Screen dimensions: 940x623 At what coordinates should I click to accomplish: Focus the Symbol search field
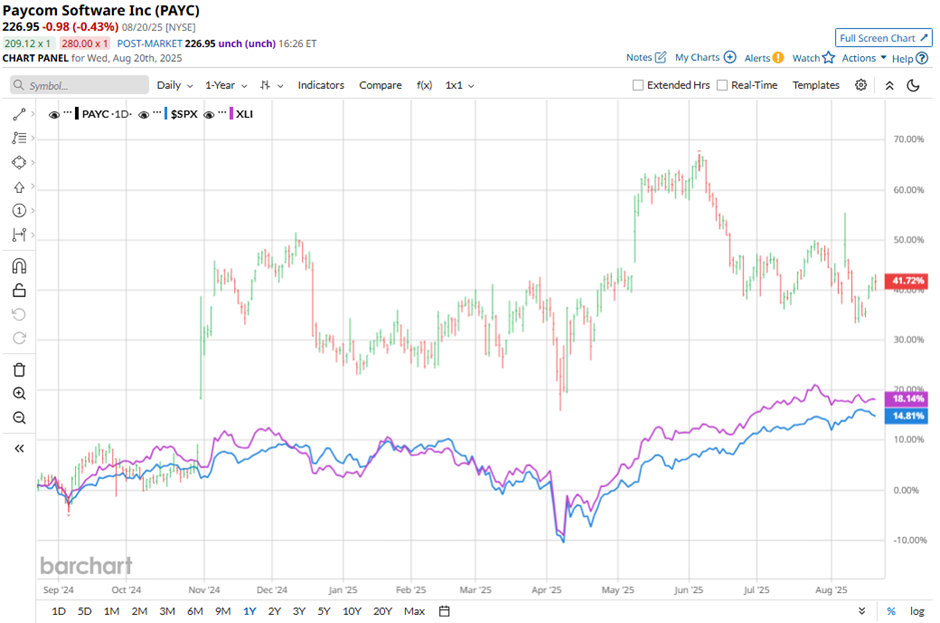click(79, 85)
